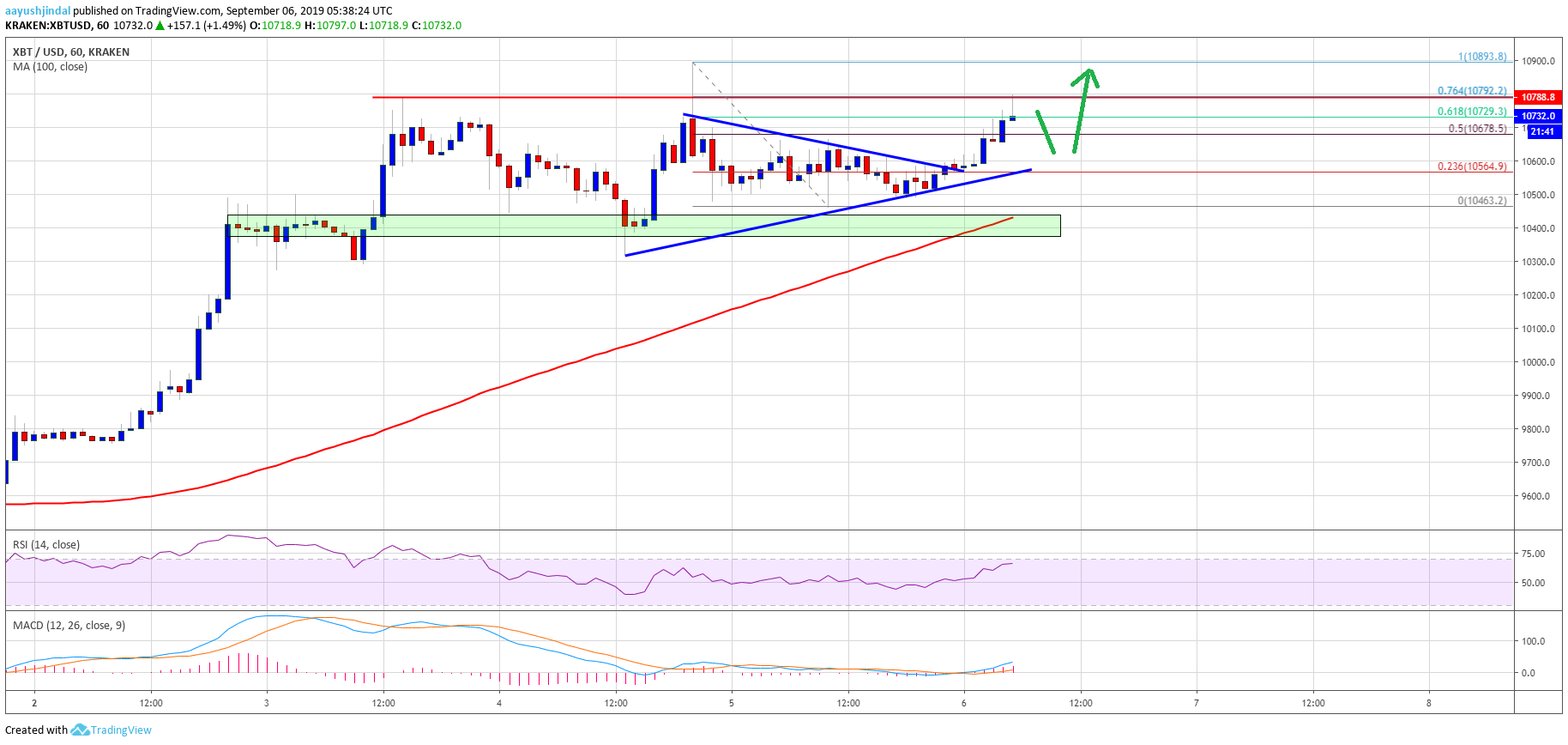
Task: Open the aayushjindal author profile link
Action: (37, 11)
